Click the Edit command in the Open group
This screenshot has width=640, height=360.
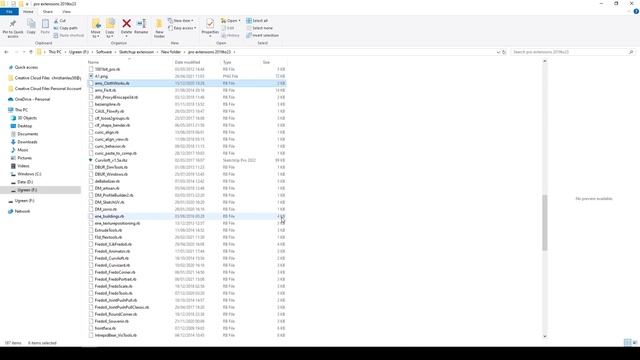(228, 28)
